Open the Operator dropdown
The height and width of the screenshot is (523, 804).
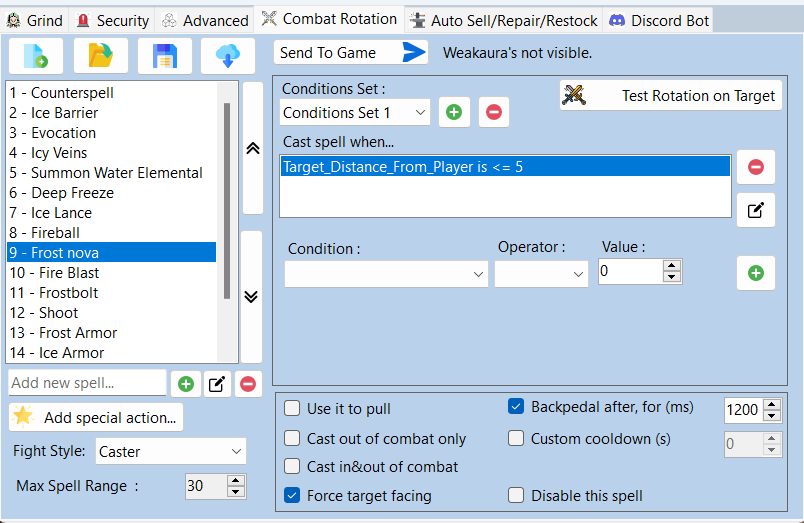tap(540, 273)
